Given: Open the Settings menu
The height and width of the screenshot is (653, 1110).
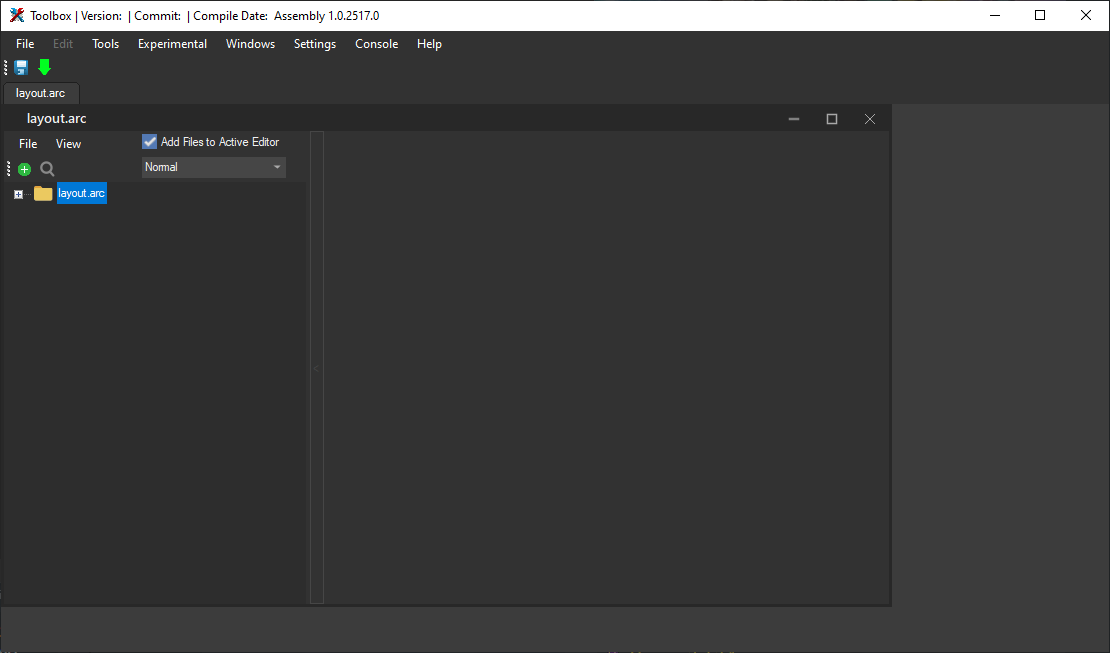Looking at the screenshot, I should pyautogui.click(x=314, y=44).
